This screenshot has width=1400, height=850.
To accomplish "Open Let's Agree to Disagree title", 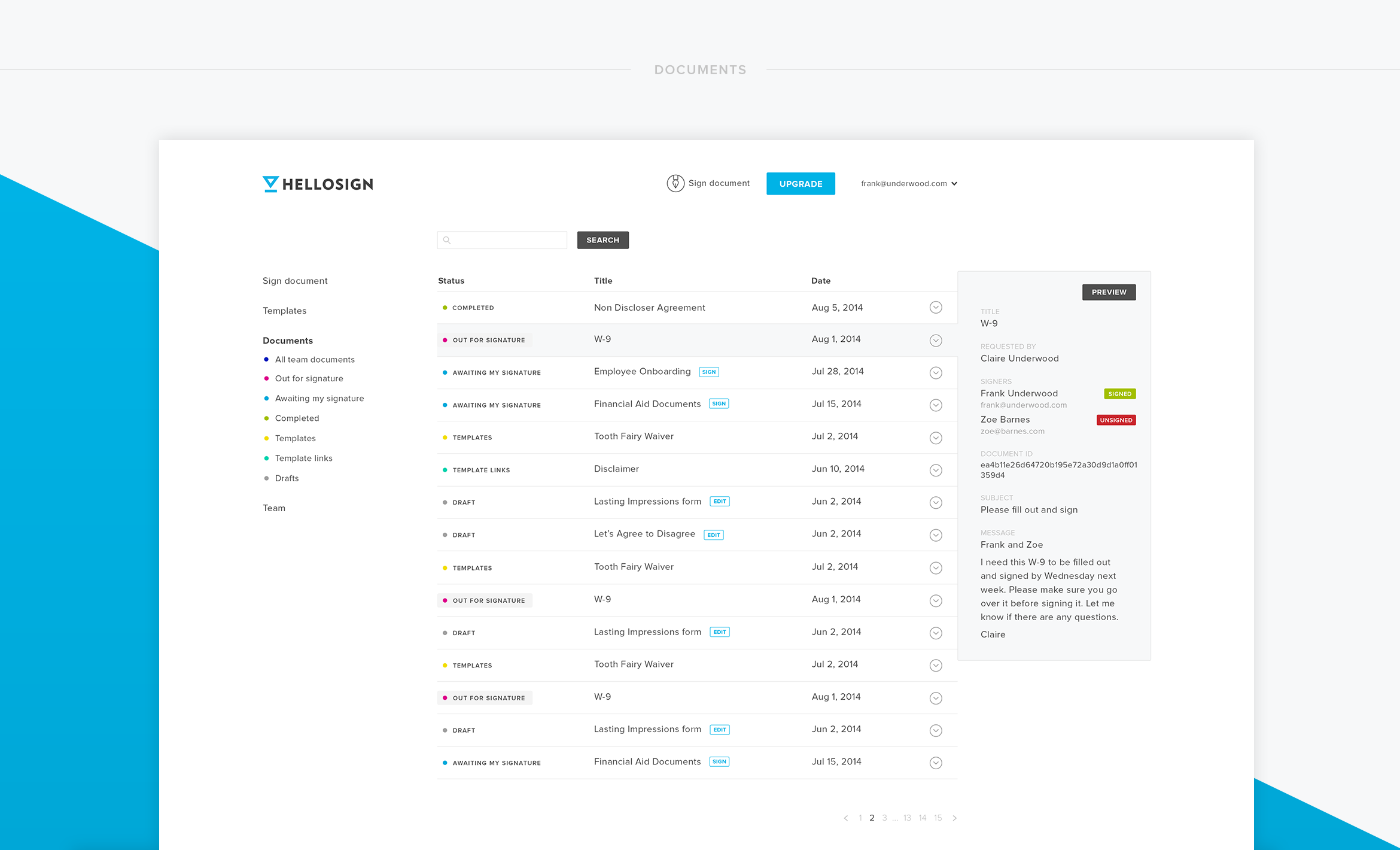I will pos(644,534).
